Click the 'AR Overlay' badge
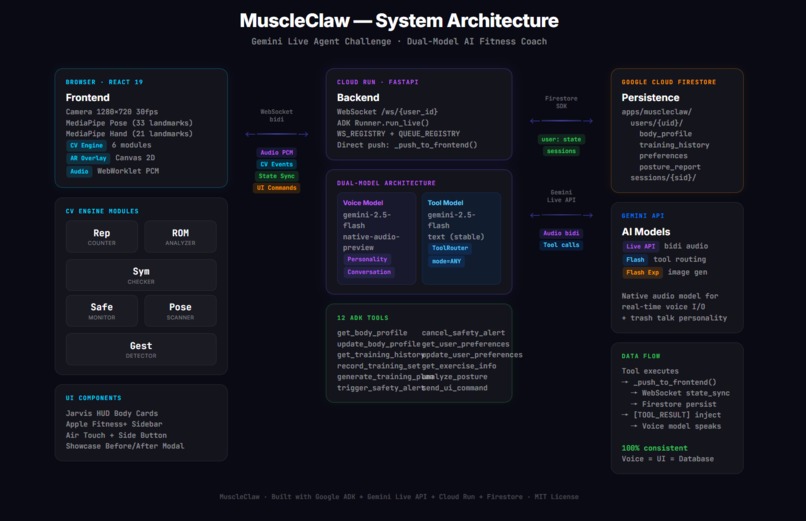This screenshot has width=806, height=521. click(88, 158)
